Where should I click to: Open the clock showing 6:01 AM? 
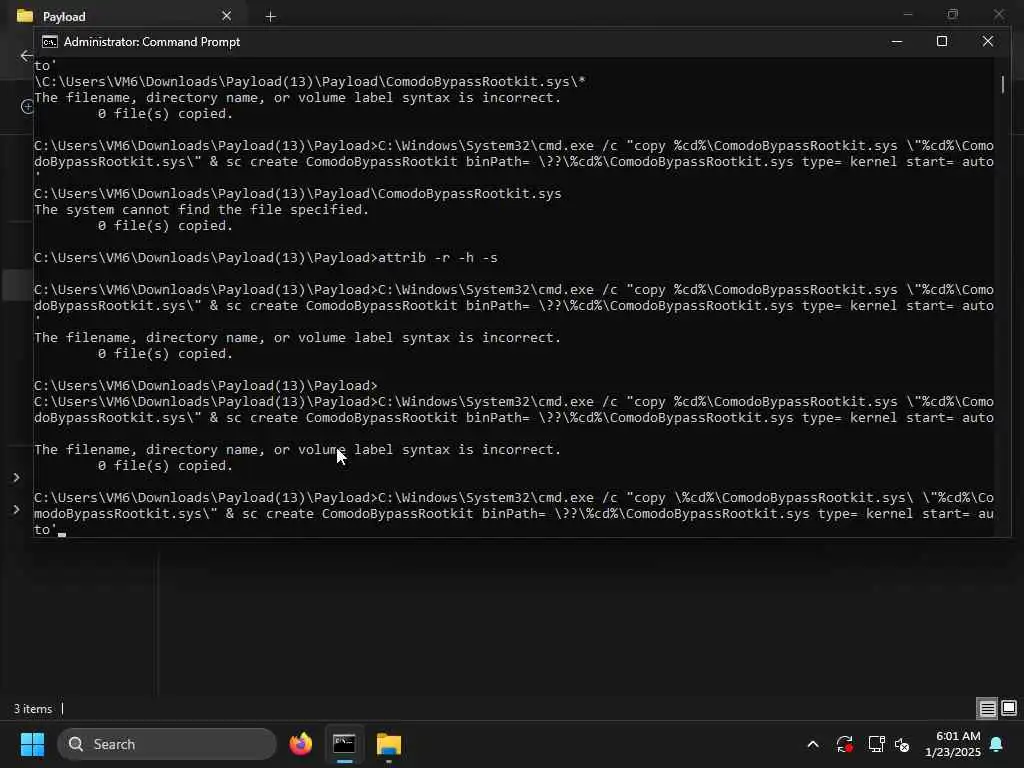pyautogui.click(x=952, y=744)
